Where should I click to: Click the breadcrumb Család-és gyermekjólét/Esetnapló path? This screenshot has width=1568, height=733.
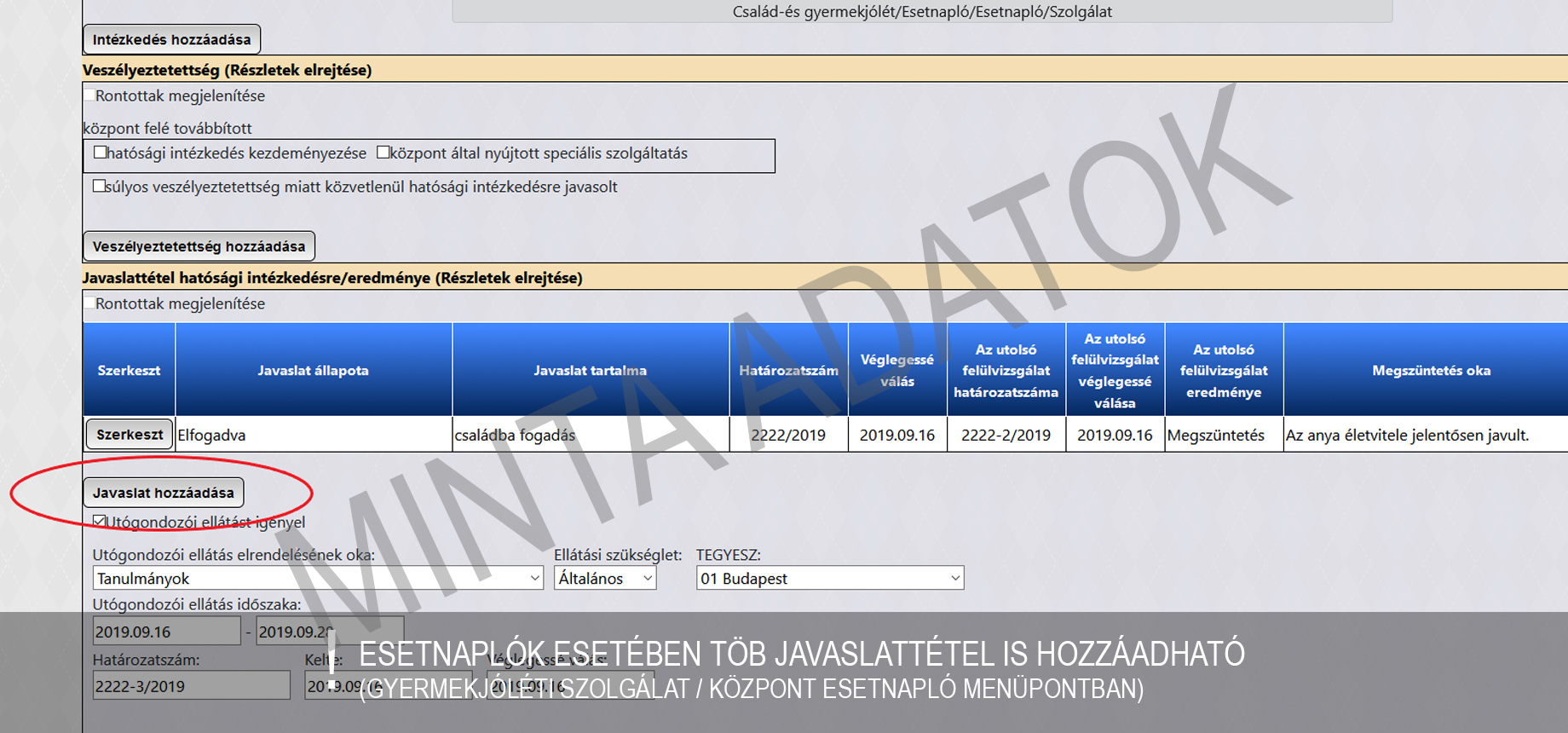(922, 11)
